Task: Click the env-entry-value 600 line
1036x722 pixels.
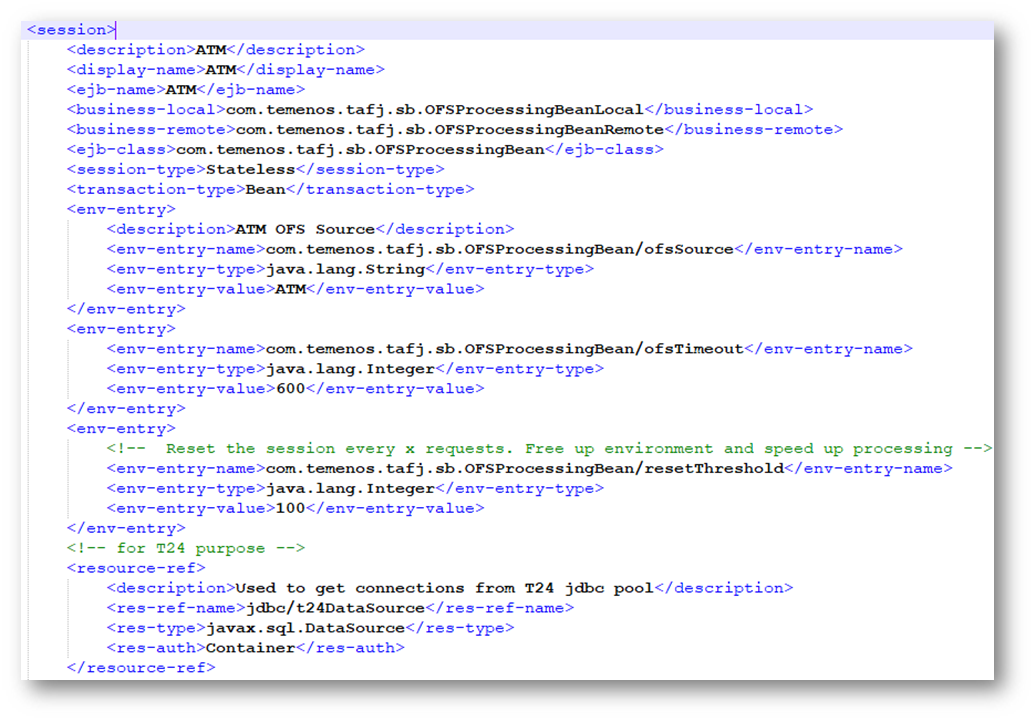Action: [x=295, y=389]
